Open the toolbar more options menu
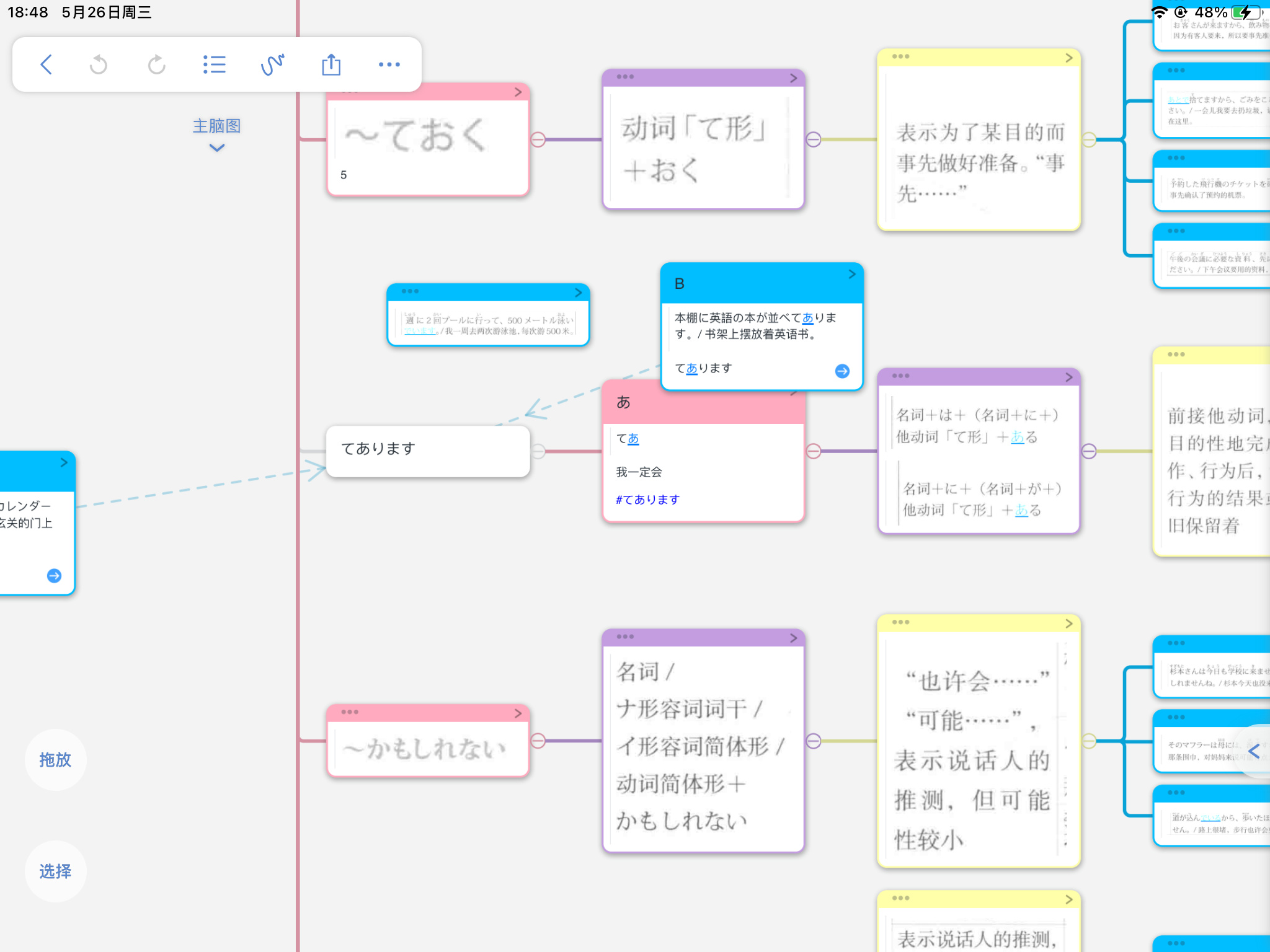The image size is (1270, 952). [x=389, y=64]
